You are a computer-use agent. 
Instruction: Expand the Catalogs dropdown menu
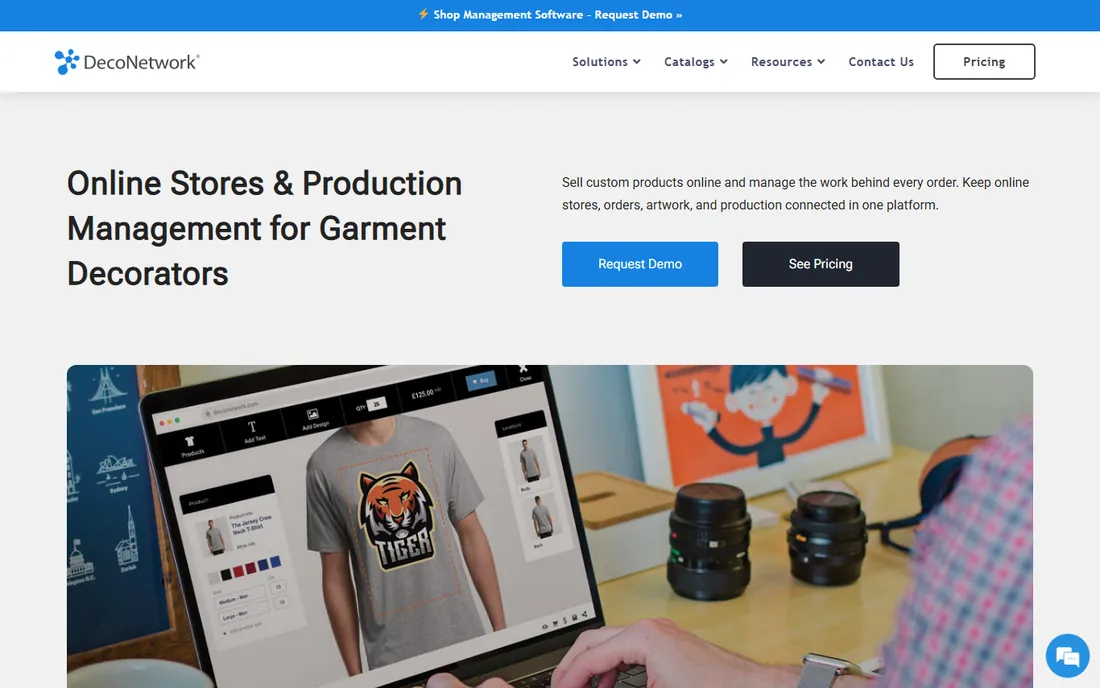click(x=696, y=62)
